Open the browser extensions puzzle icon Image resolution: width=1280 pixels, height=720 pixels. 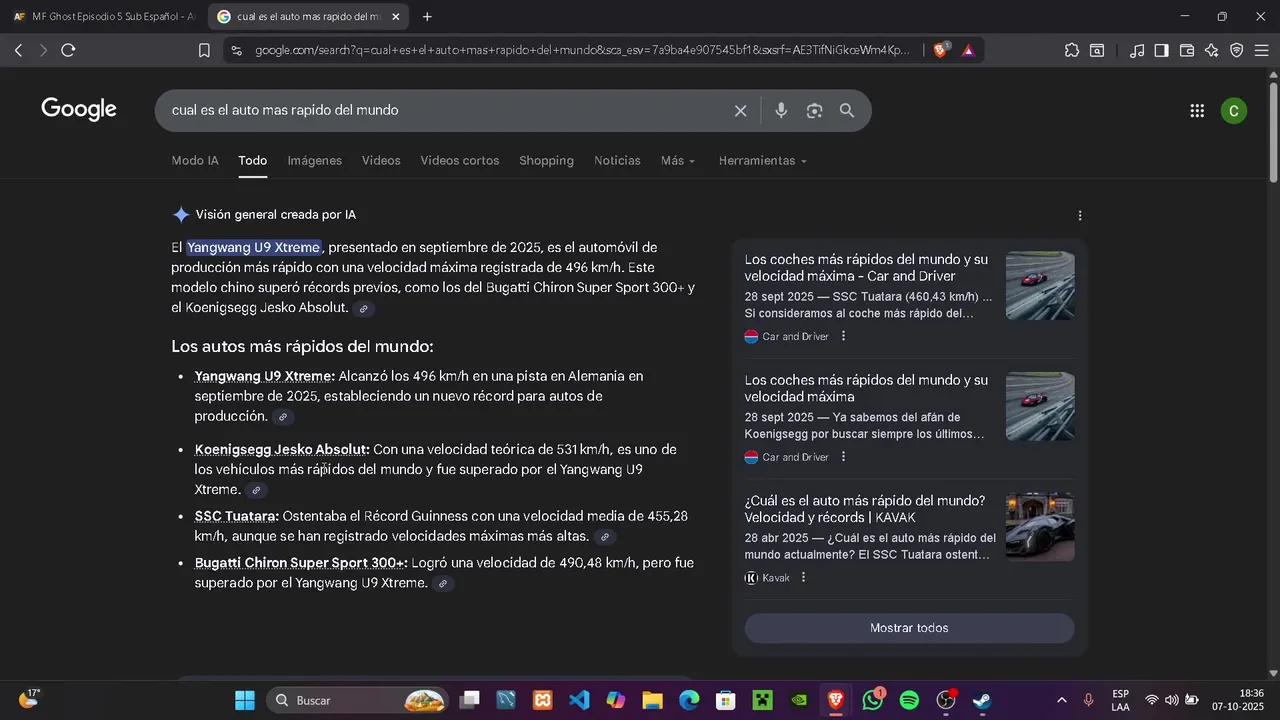tap(1072, 50)
